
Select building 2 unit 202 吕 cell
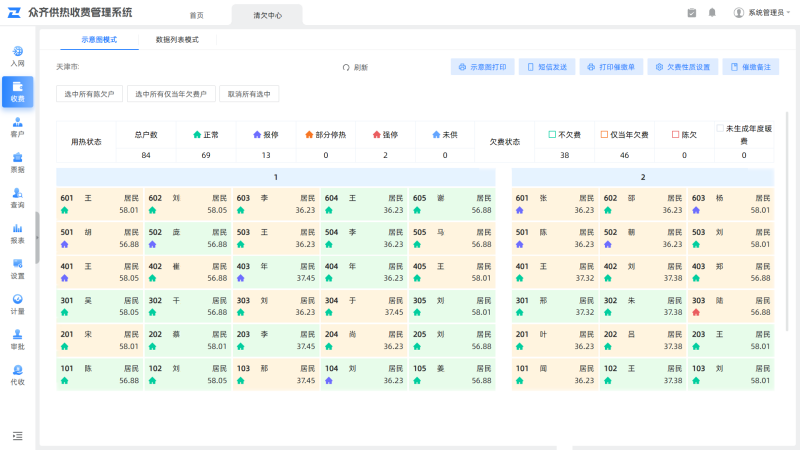point(643,340)
